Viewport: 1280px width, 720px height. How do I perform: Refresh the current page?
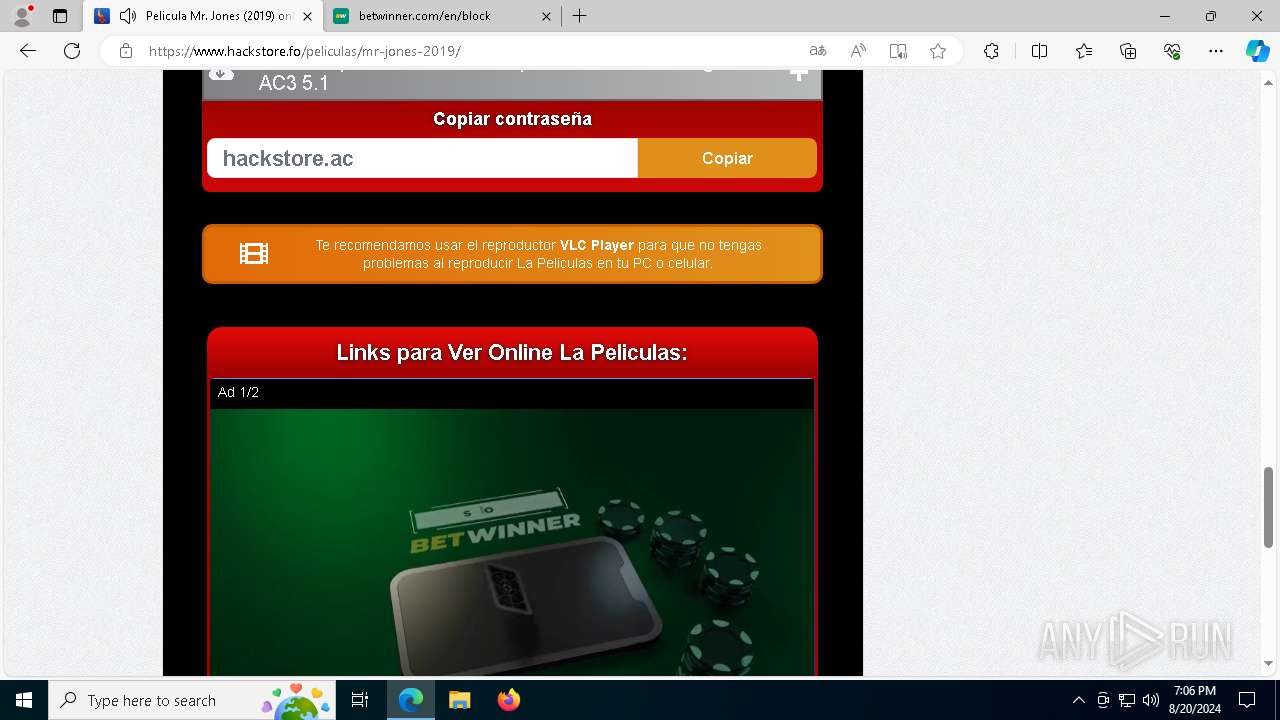click(72, 51)
